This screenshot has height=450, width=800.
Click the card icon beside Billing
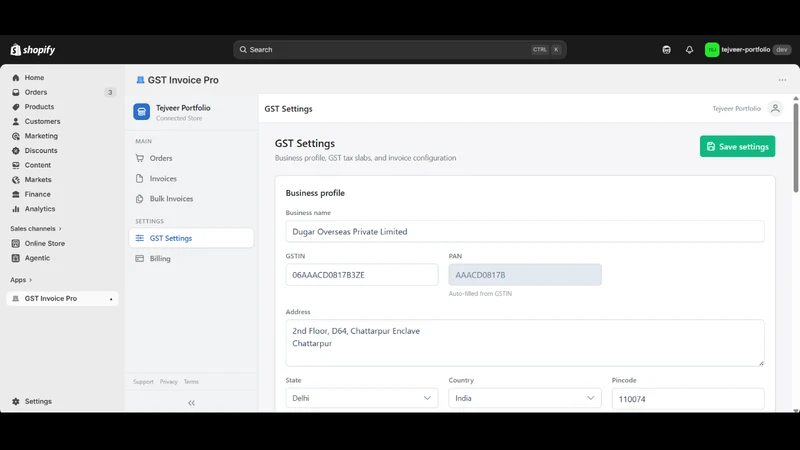click(x=140, y=259)
